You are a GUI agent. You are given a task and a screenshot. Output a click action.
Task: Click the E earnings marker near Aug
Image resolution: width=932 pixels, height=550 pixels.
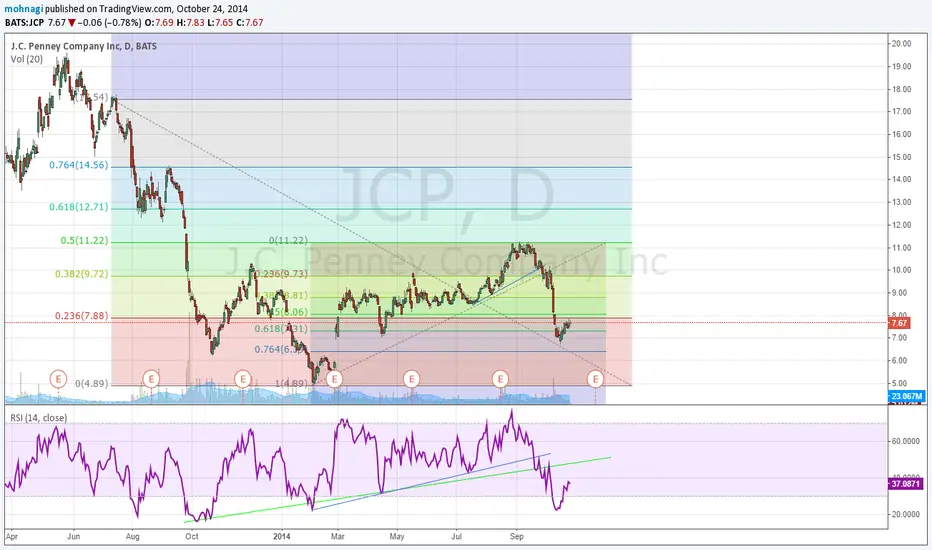[151, 378]
